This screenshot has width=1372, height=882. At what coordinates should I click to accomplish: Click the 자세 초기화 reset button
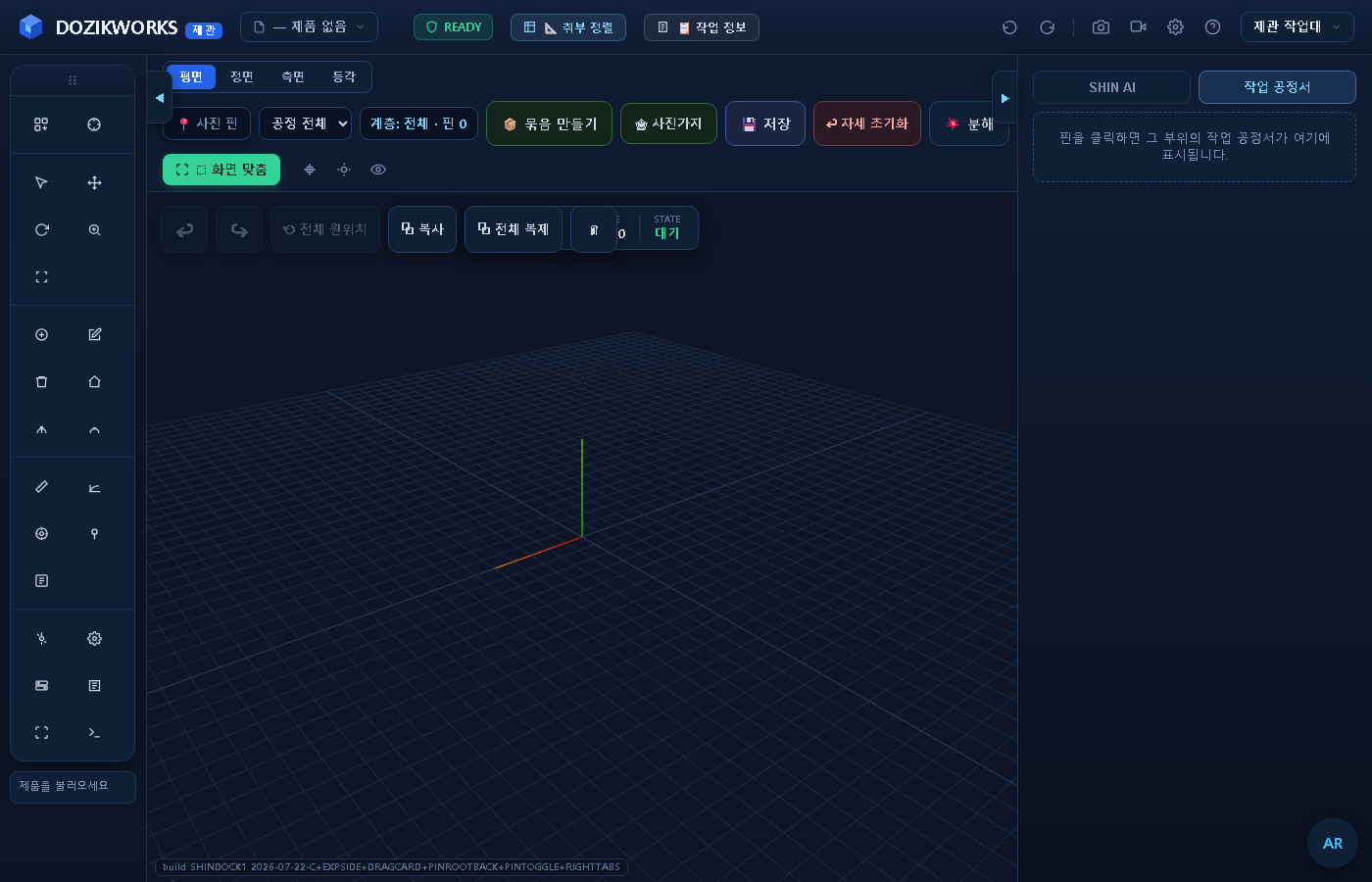tap(867, 123)
